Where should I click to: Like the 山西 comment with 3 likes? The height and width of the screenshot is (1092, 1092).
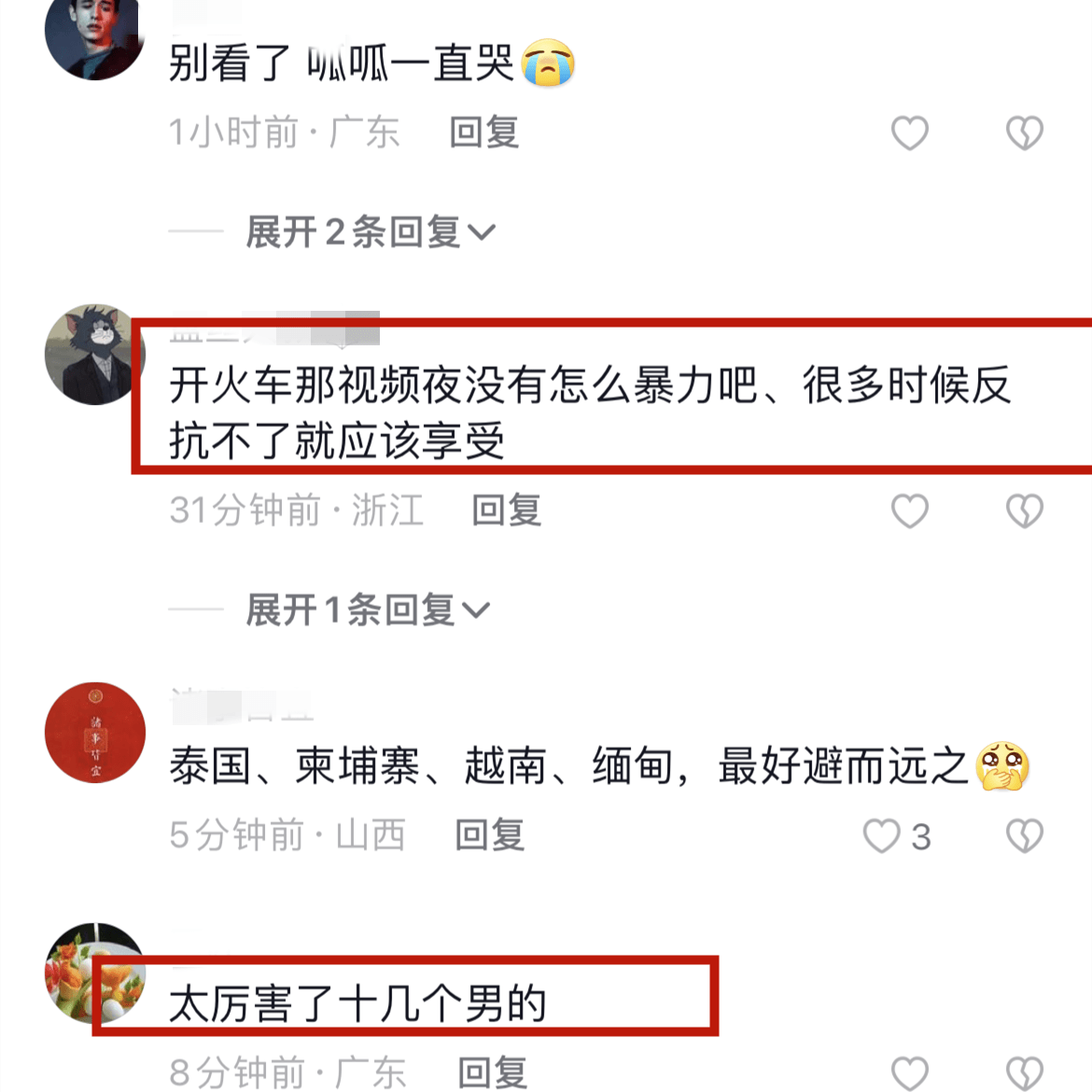(882, 835)
